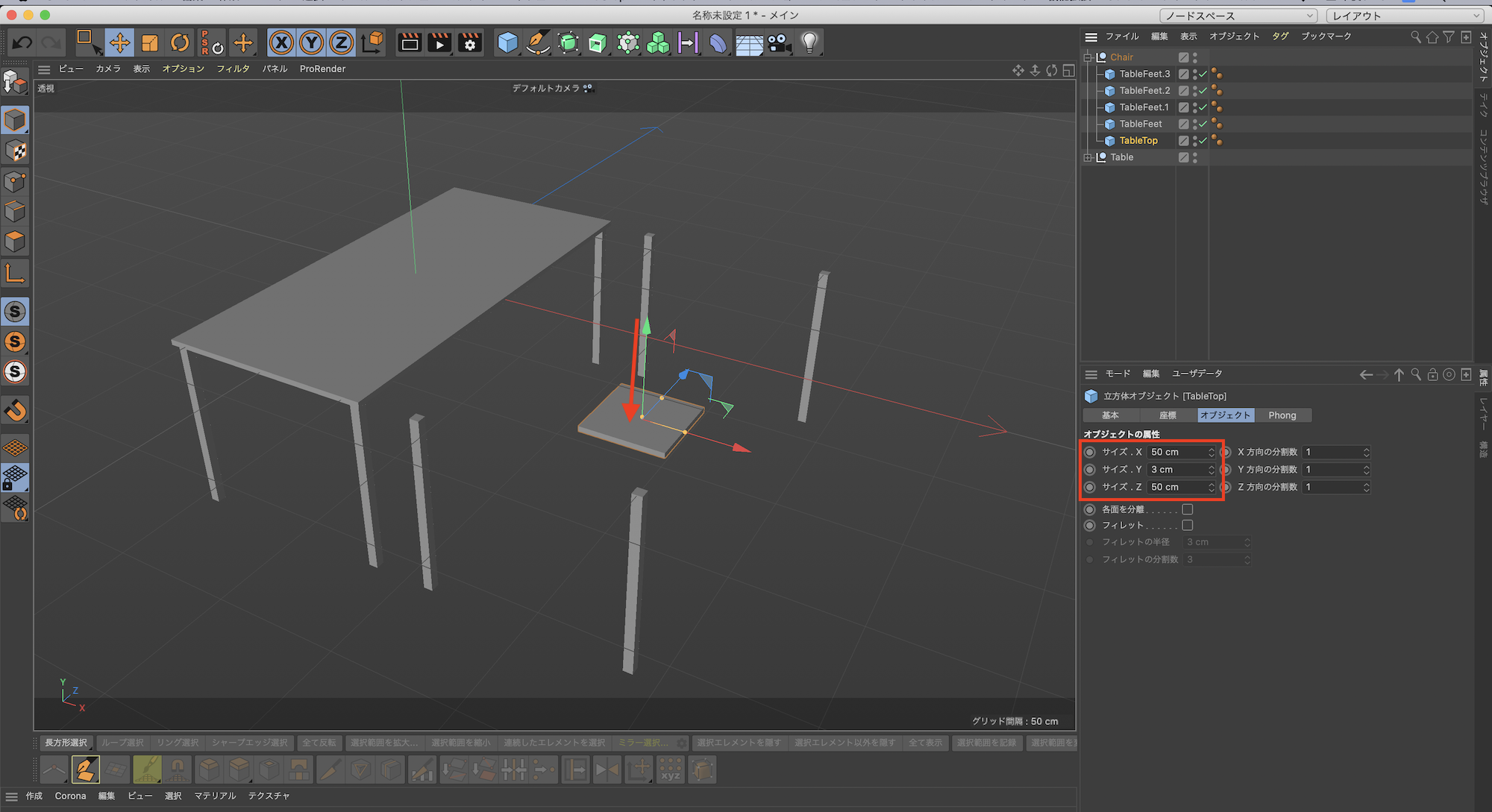The image size is (1492, 812).
Task: Expand the Table object hierarchy
Action: (1088, 157)
